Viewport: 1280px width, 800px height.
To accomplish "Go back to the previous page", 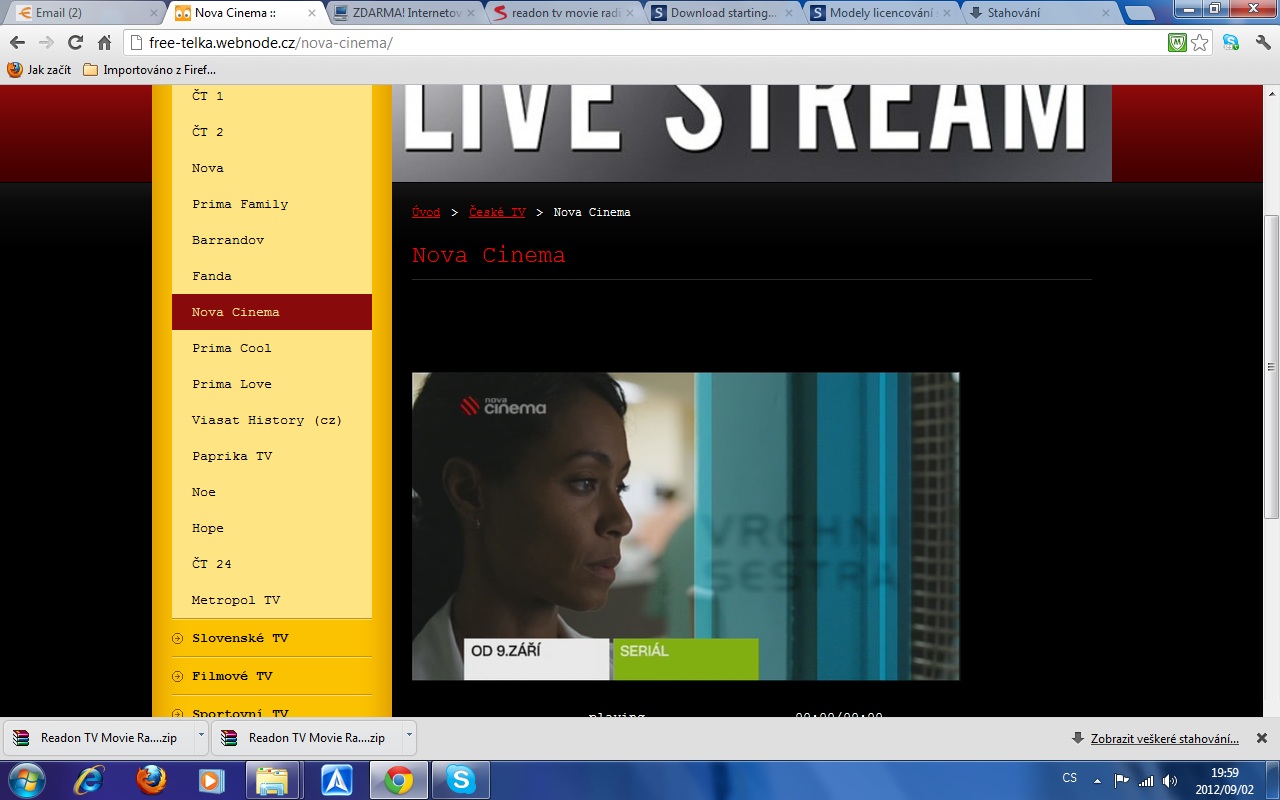I will 17,43.
